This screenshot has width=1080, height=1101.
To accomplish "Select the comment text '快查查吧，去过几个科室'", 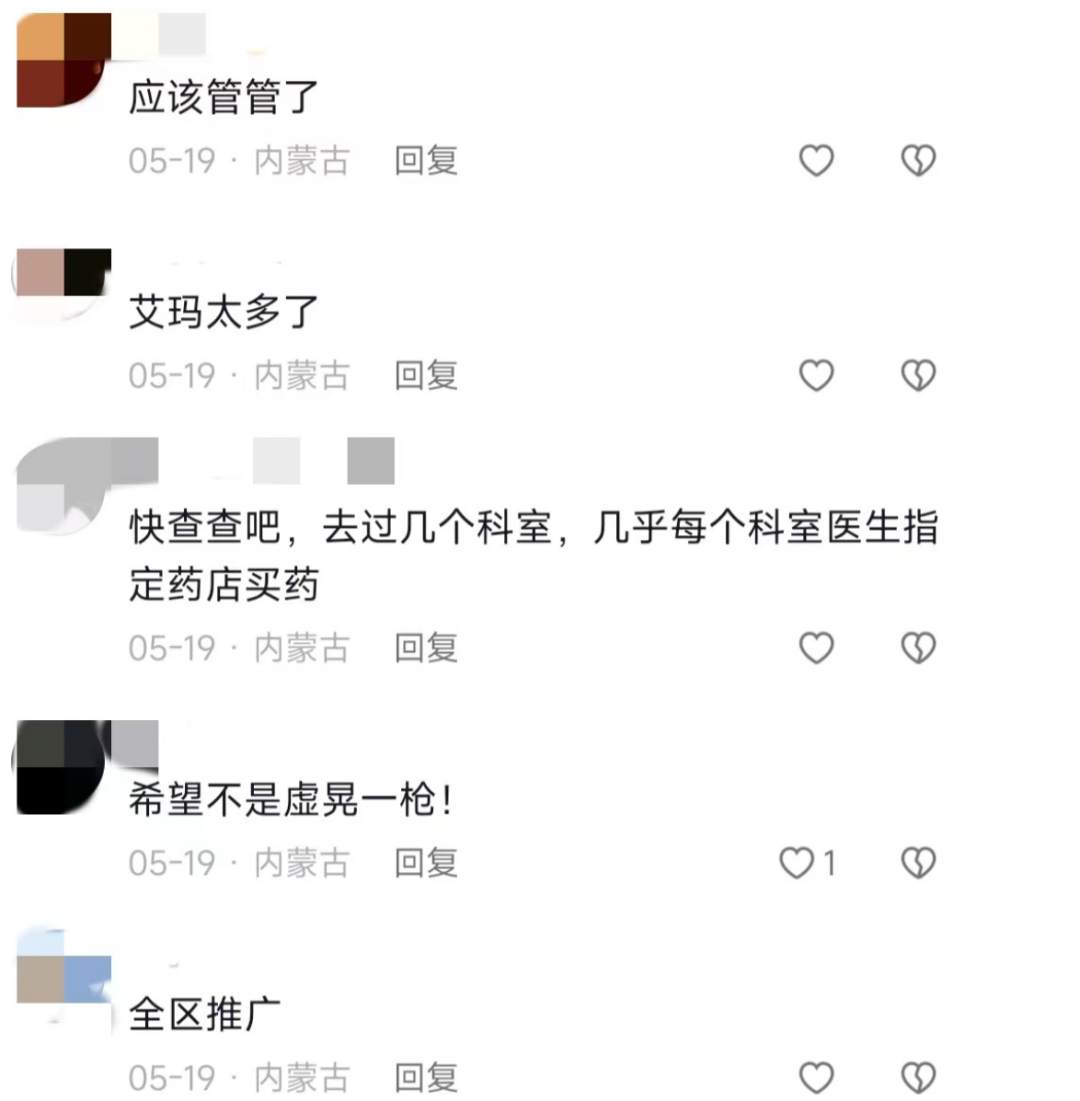I will click(341, 527).
